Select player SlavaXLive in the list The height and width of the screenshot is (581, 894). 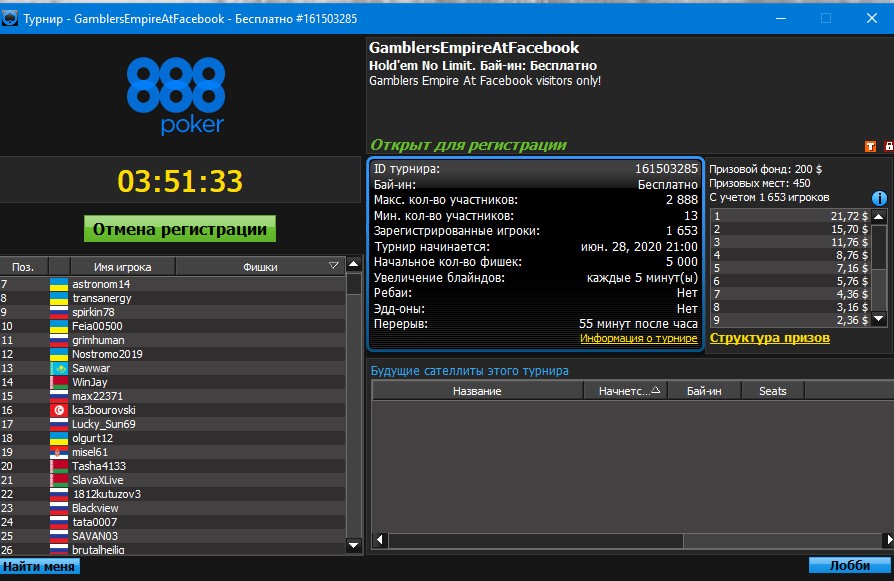(173, 480)
